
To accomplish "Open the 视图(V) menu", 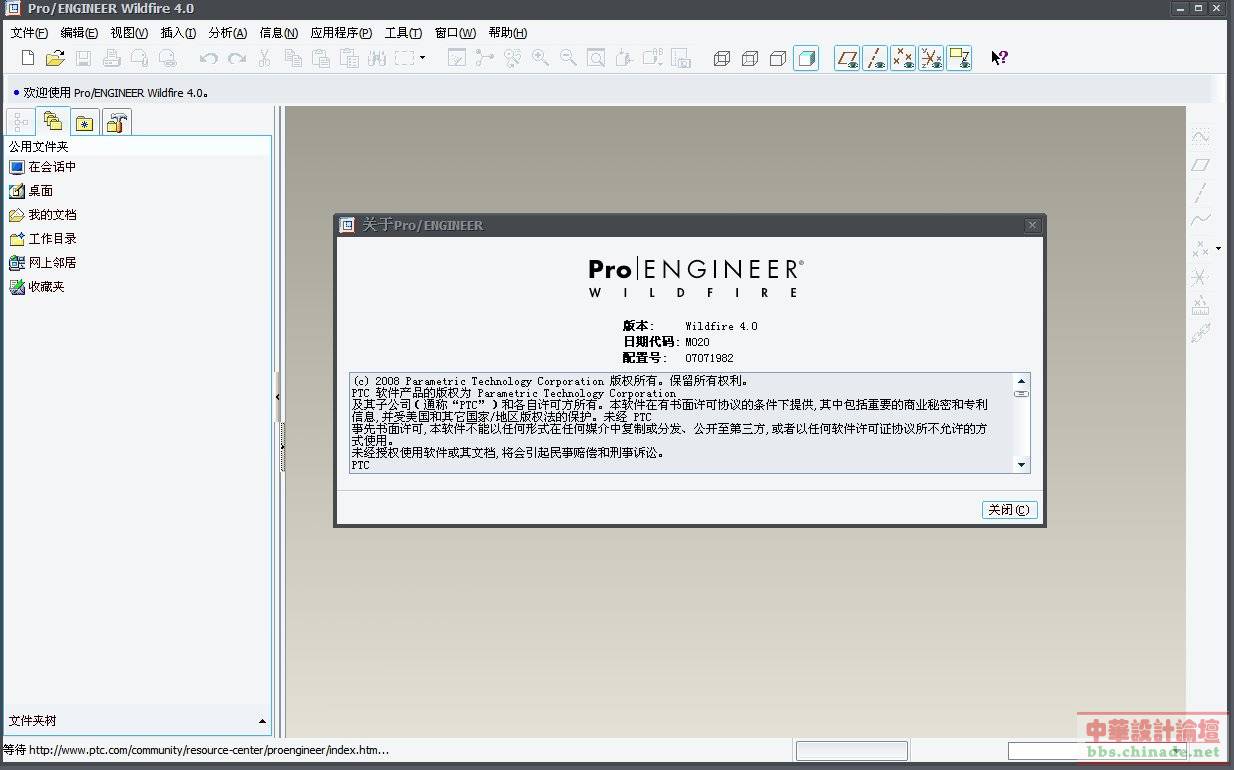I will click(x=129, y=33).
